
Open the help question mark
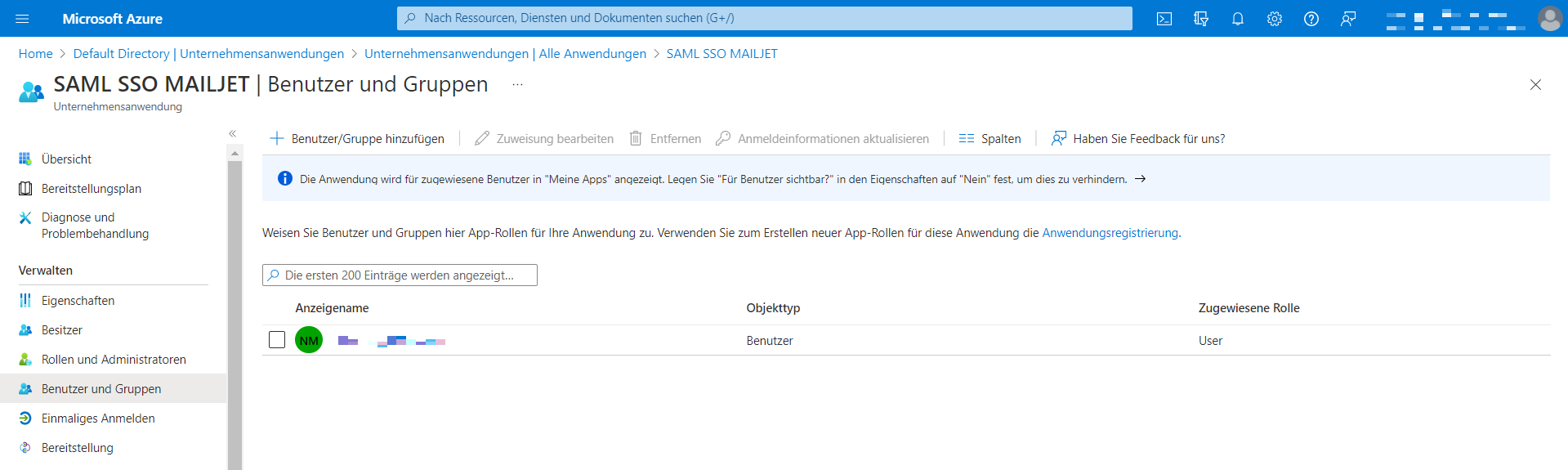1311,19
